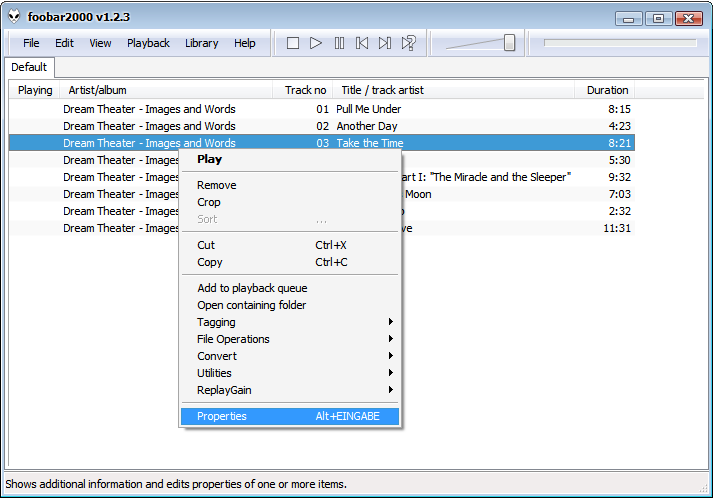Image resolution: width=713 pixels, height=498 pixels.
Task: Start playback with the Play button
Action: [x=316, y=43]
